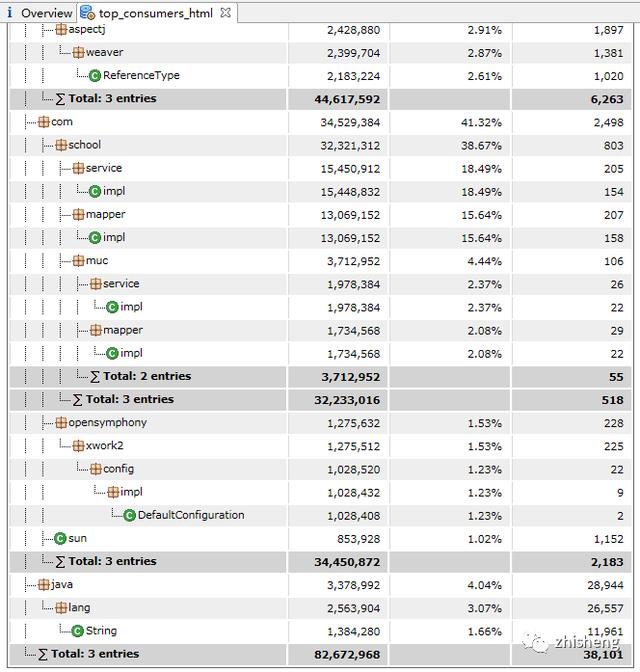Click the school package icon
This screenshot has width=640, height=672.
[x=60, y=145]
